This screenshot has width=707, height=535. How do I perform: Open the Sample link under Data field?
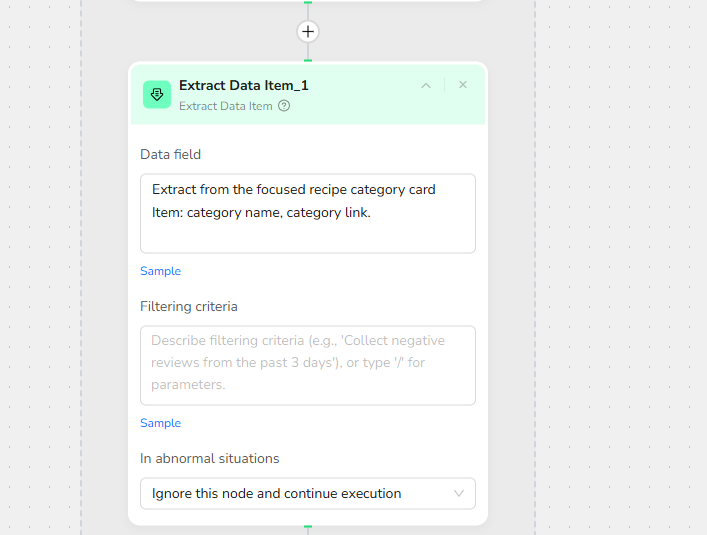point(160,271)
